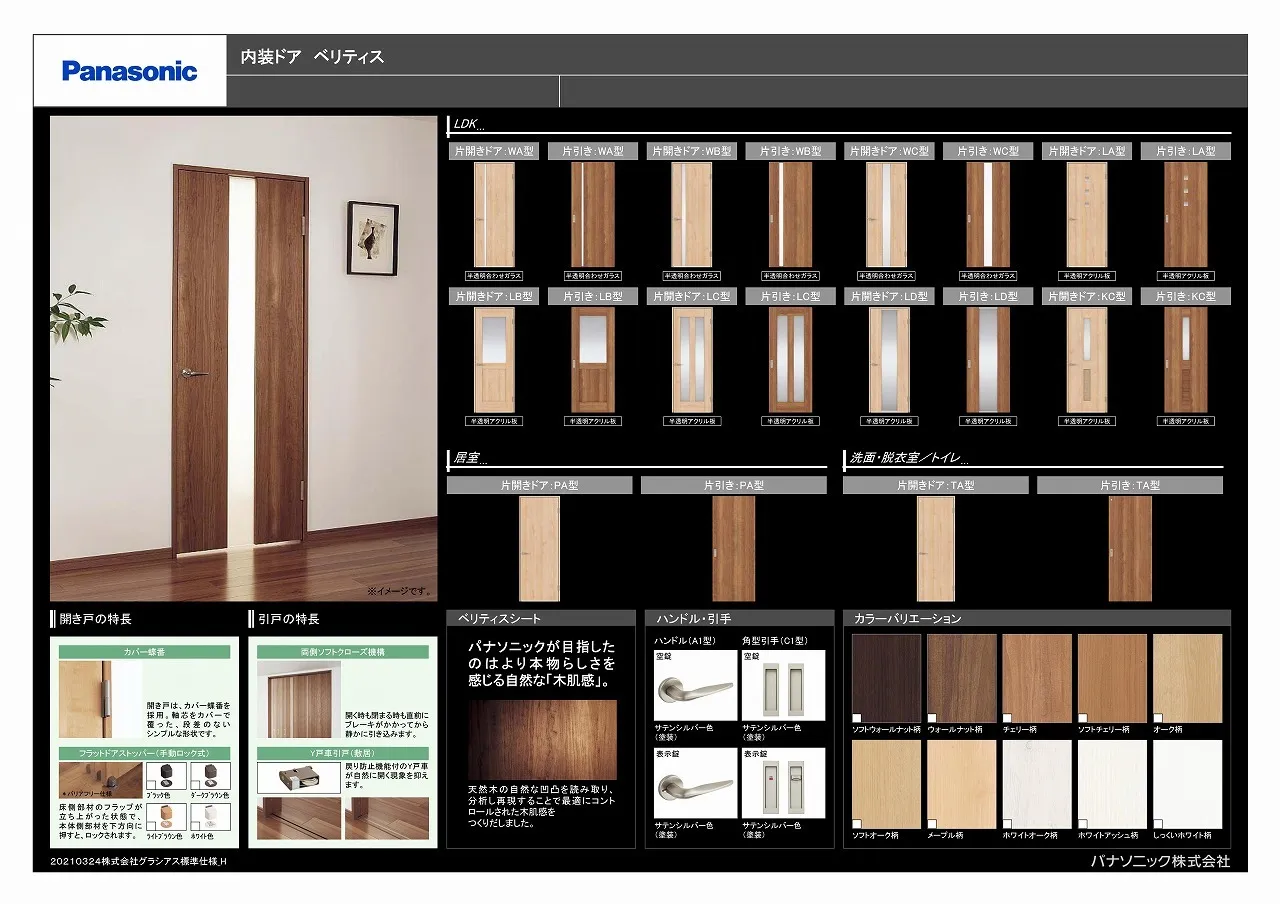Viewport: 1280px width, 904px height.
Task: Choose the しっくいホワイト柄 swatch
Action: [1187, 784]
